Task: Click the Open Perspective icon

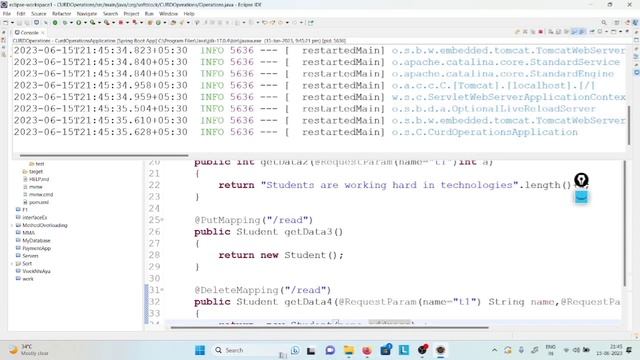Action: (x=617, y=22)
